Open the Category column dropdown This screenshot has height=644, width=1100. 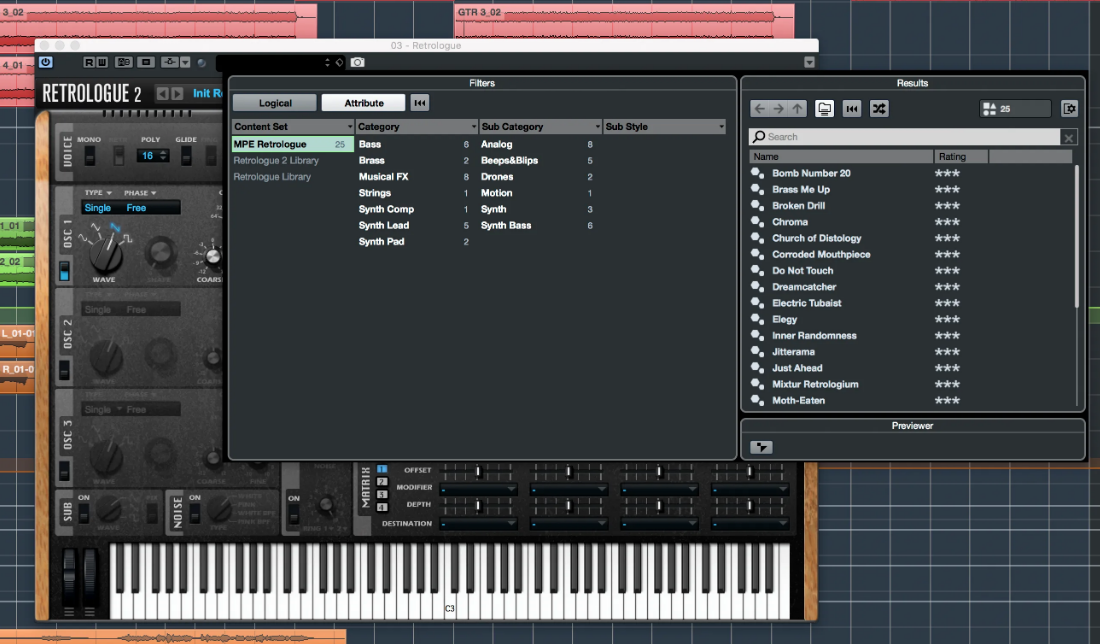tap(474, 127)
